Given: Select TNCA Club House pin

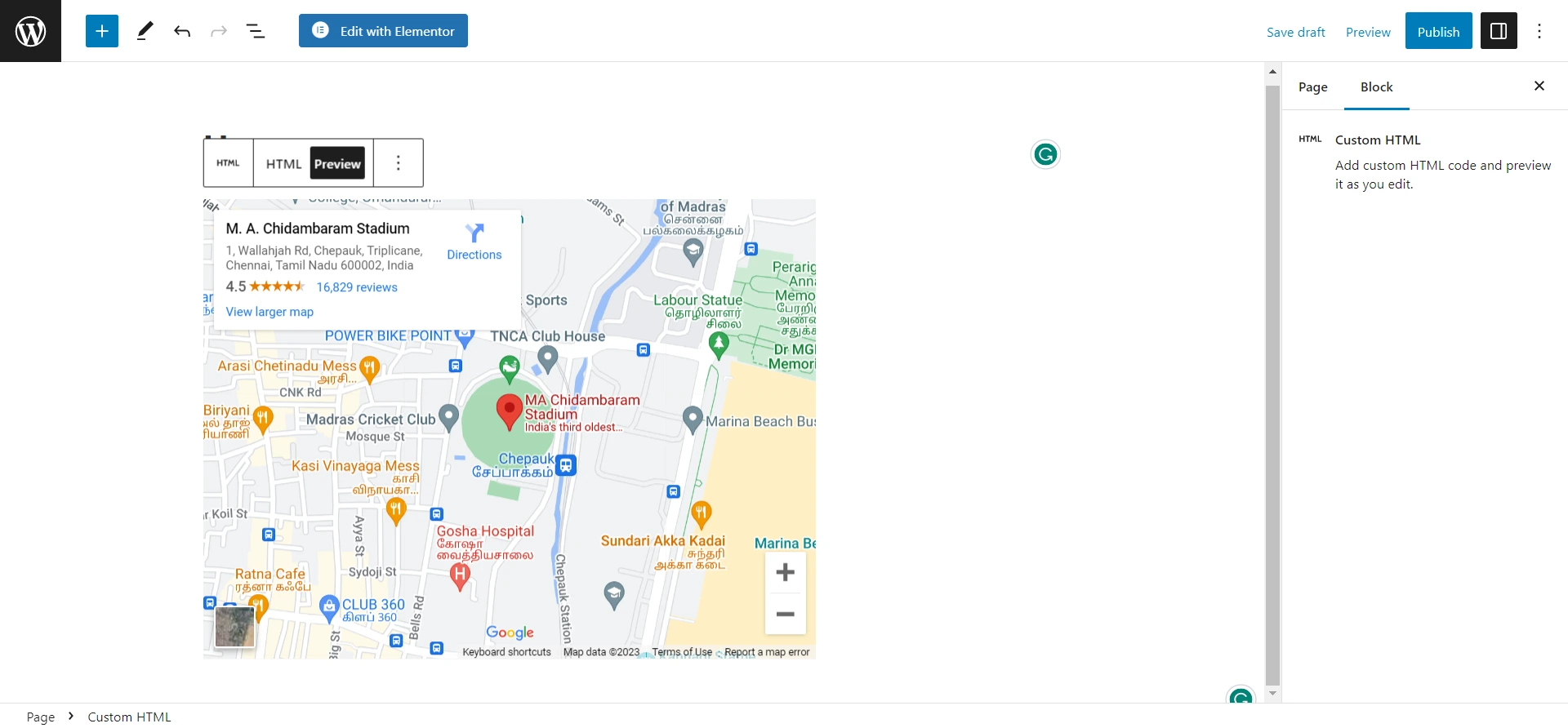Looking at the screenshot, I should click(548, 357).
